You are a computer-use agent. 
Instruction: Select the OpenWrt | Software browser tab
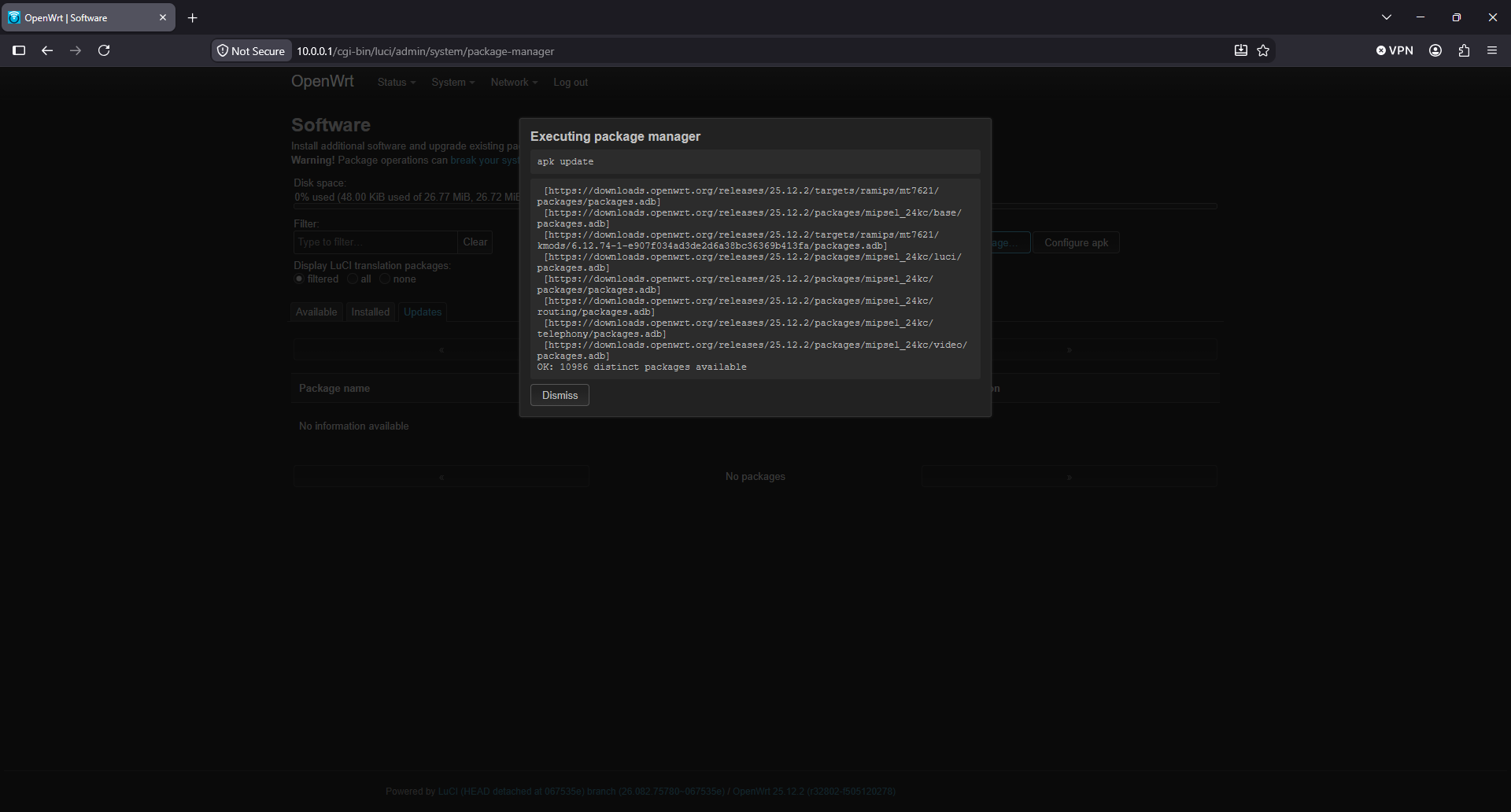tap(88, 17)
